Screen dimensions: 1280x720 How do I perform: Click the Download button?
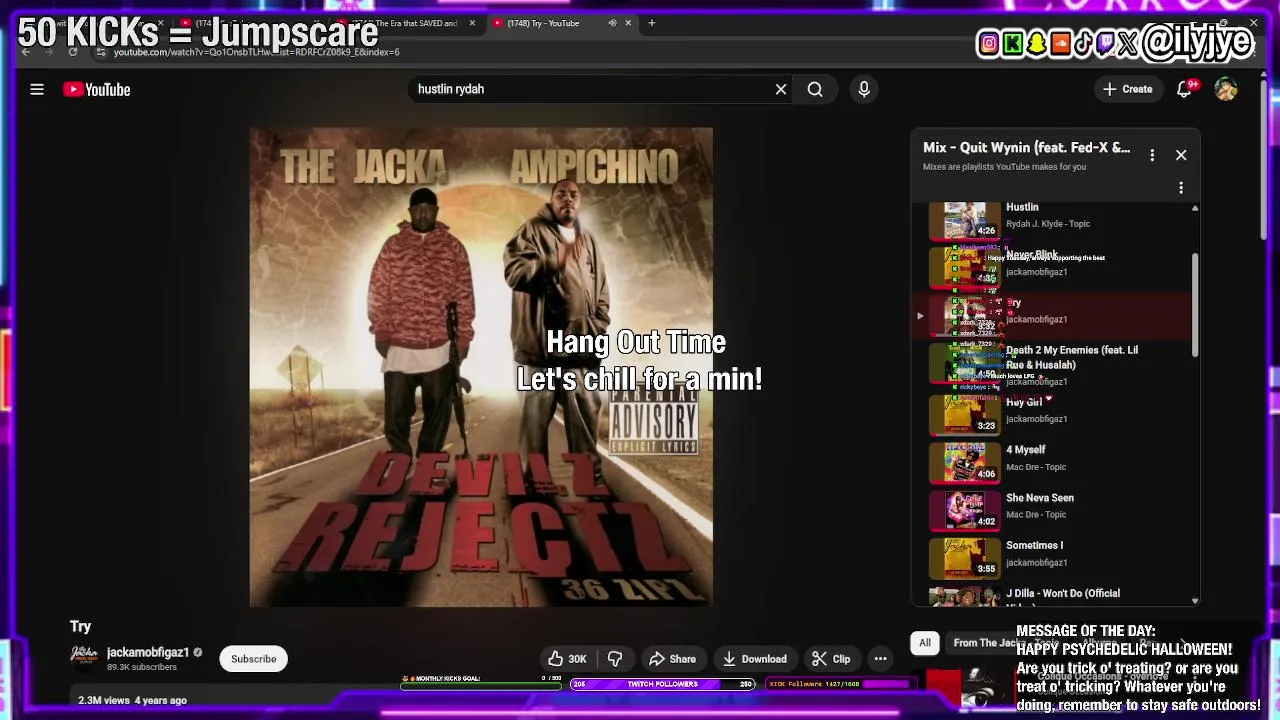754,659
